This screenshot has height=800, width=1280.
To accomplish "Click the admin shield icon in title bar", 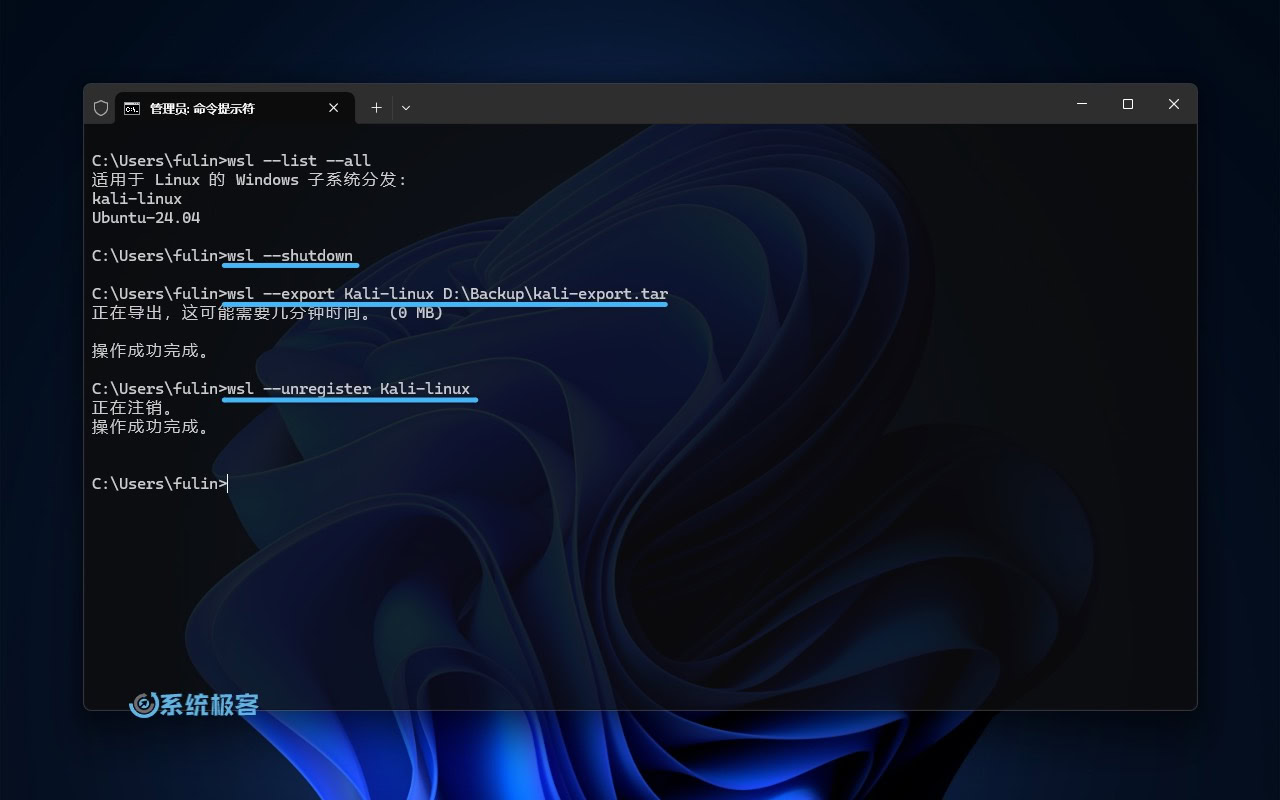I will pos(101,108).
